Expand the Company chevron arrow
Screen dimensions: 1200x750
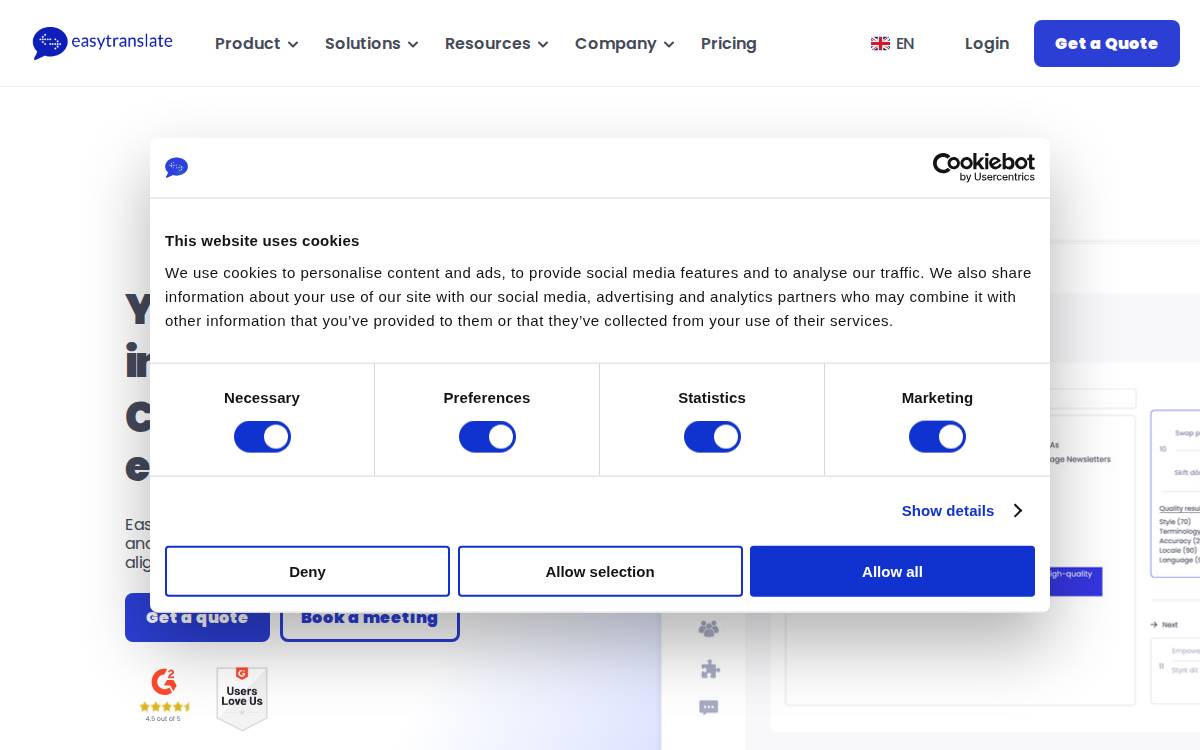pyautogui.click(x=669, y=45)
